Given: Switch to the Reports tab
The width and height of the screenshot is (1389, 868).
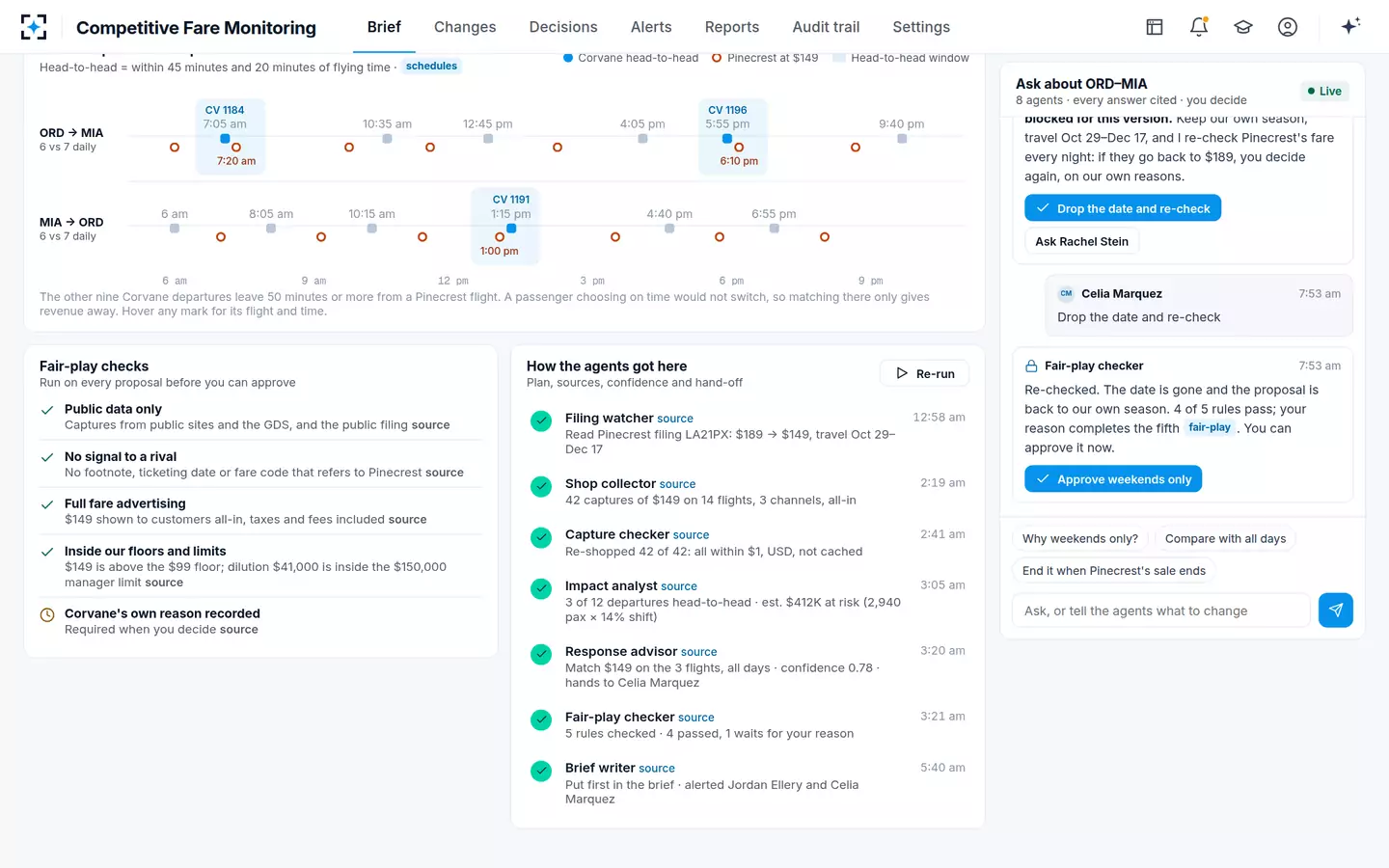Looking at the screenshot, I should coord(732,27).
